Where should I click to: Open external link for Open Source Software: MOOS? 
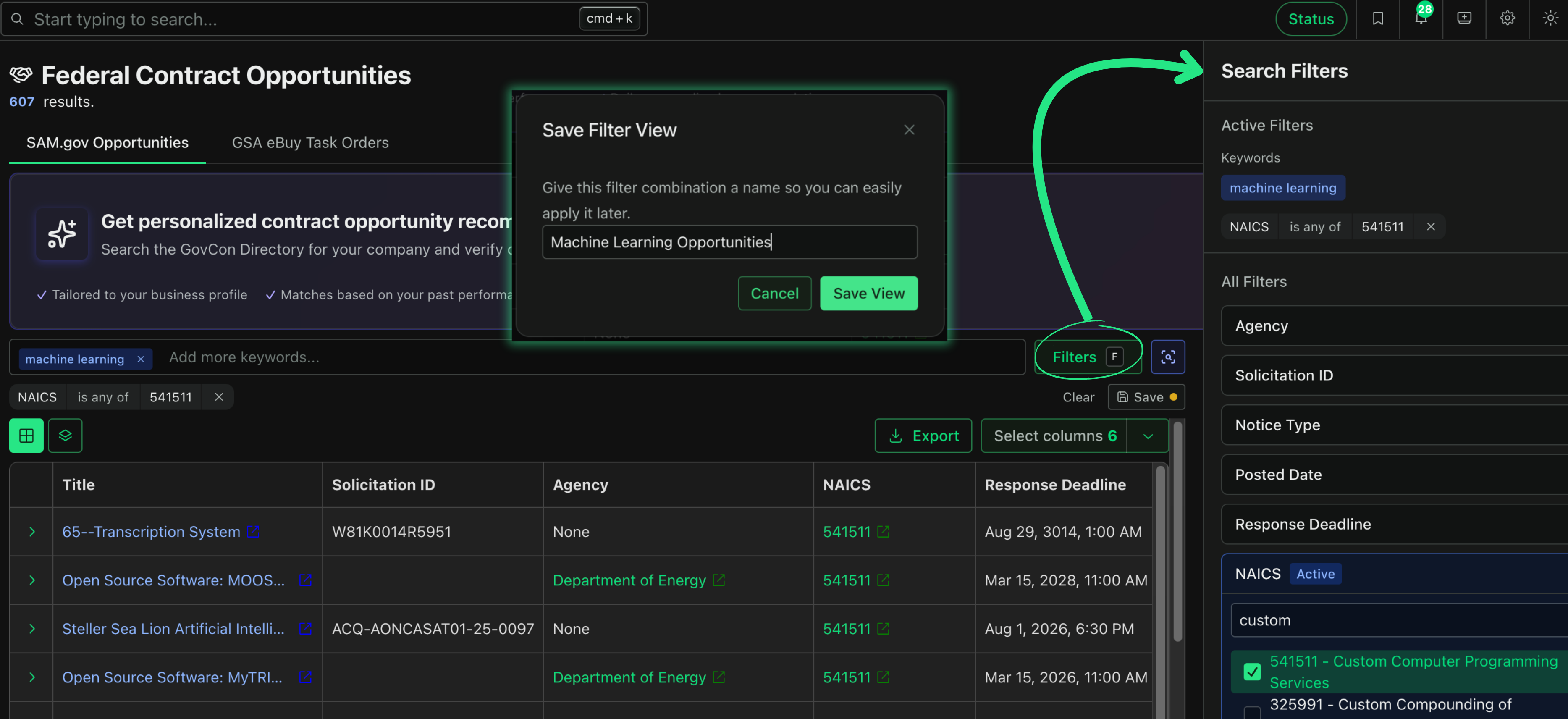pyautogui.click(x=305, y=580)
